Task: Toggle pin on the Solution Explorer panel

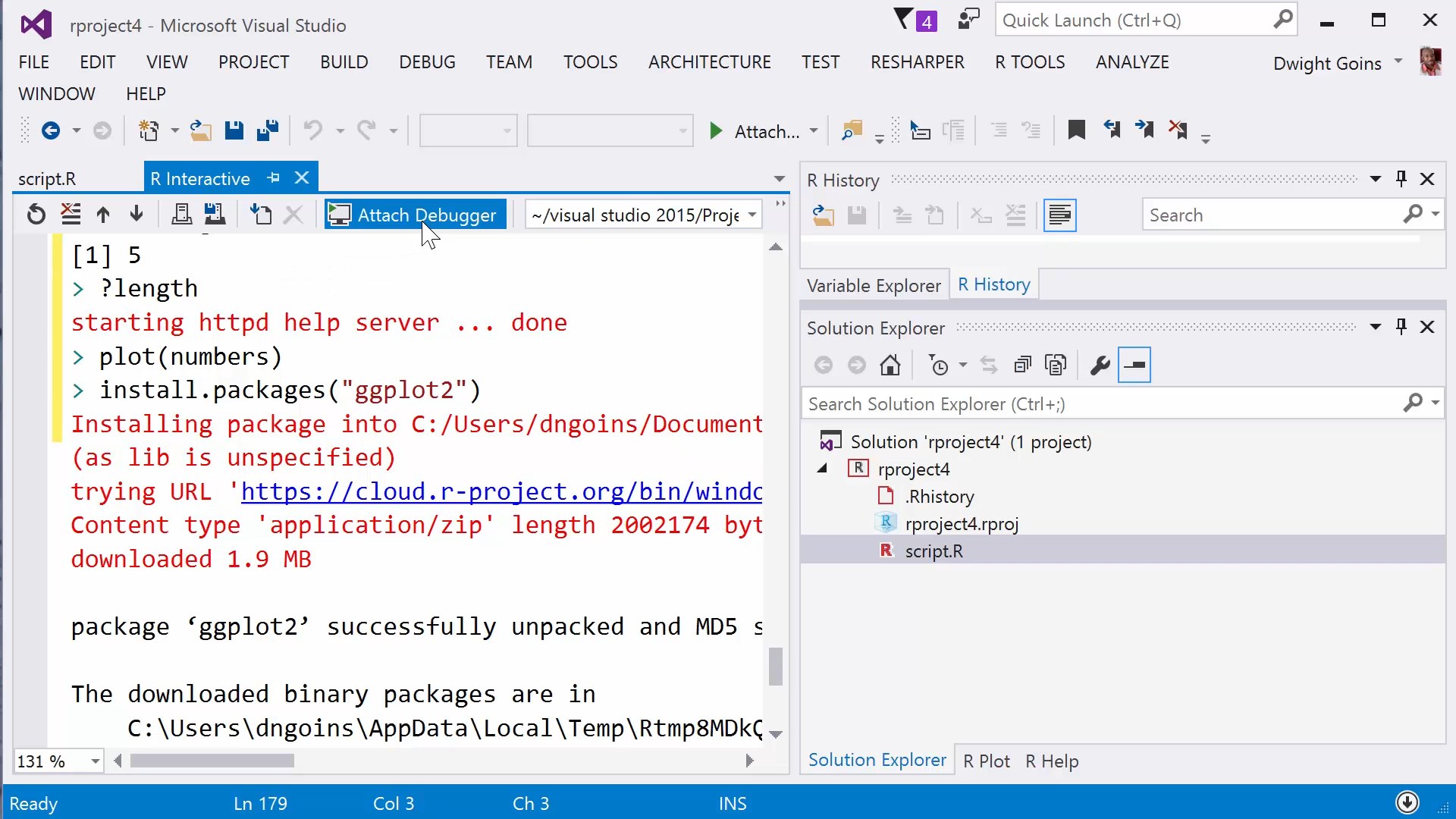Action: 1401,327
